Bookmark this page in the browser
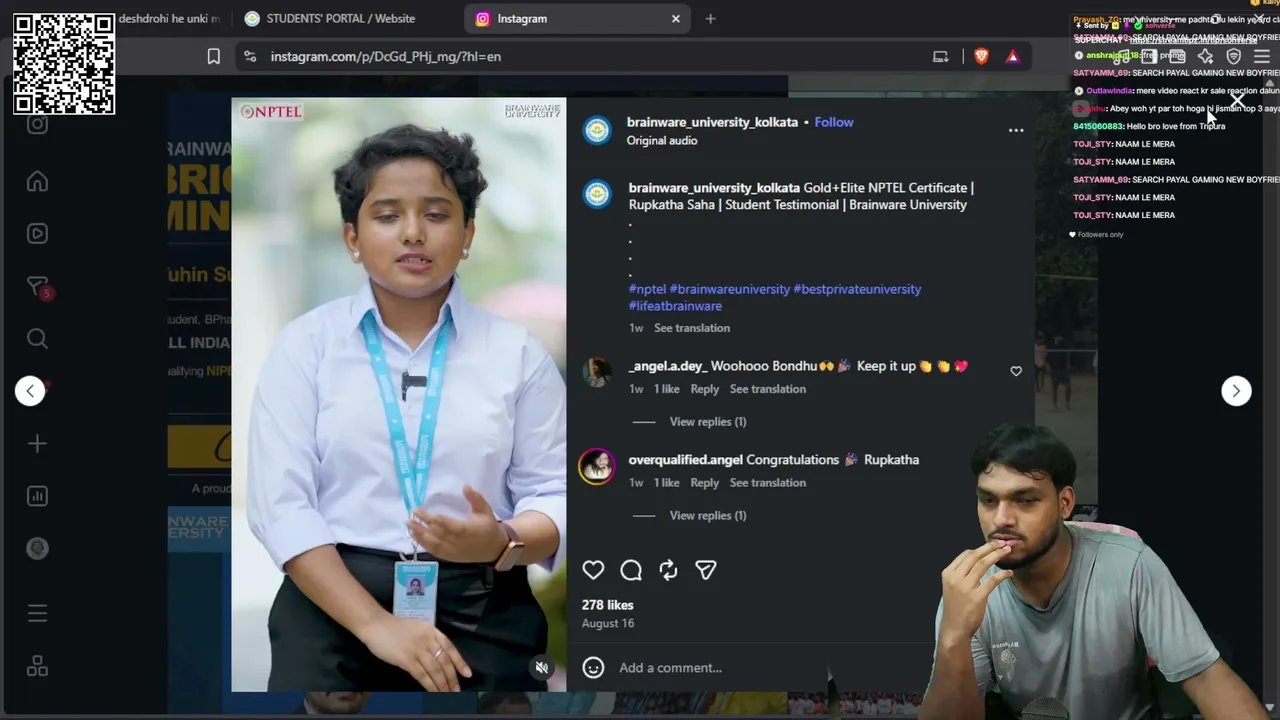Screen dimensions: 1280x720 click(x=213, y=57)
